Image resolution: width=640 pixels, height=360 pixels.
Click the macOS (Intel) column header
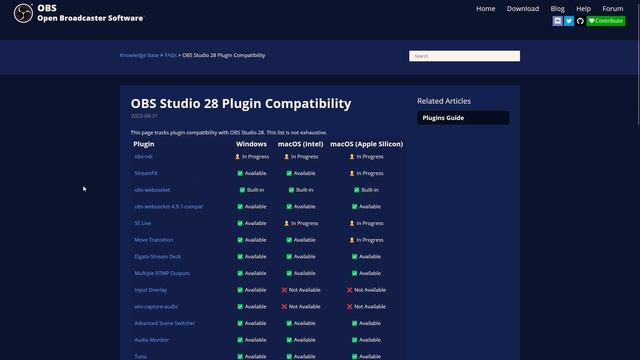click(x=300, y=144)
